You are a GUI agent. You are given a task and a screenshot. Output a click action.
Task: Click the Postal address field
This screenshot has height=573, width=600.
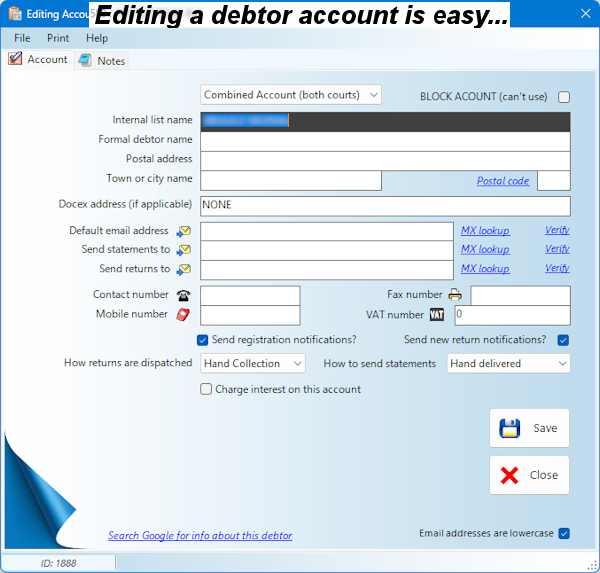tap(385, 161)
